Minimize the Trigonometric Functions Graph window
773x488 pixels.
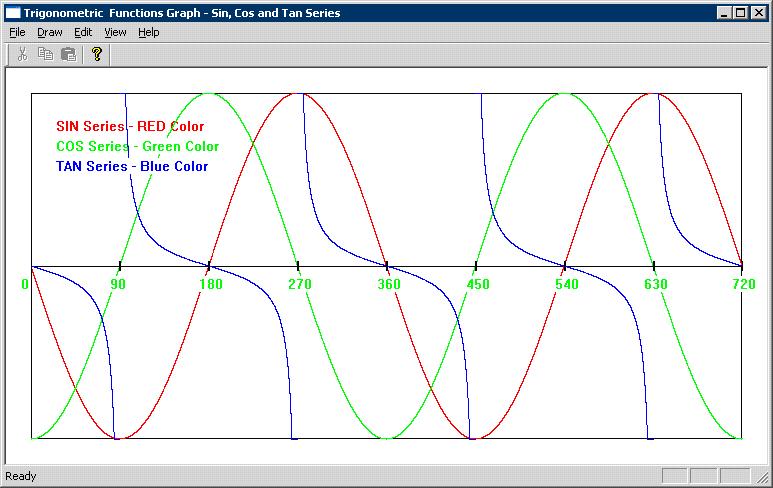726,13
